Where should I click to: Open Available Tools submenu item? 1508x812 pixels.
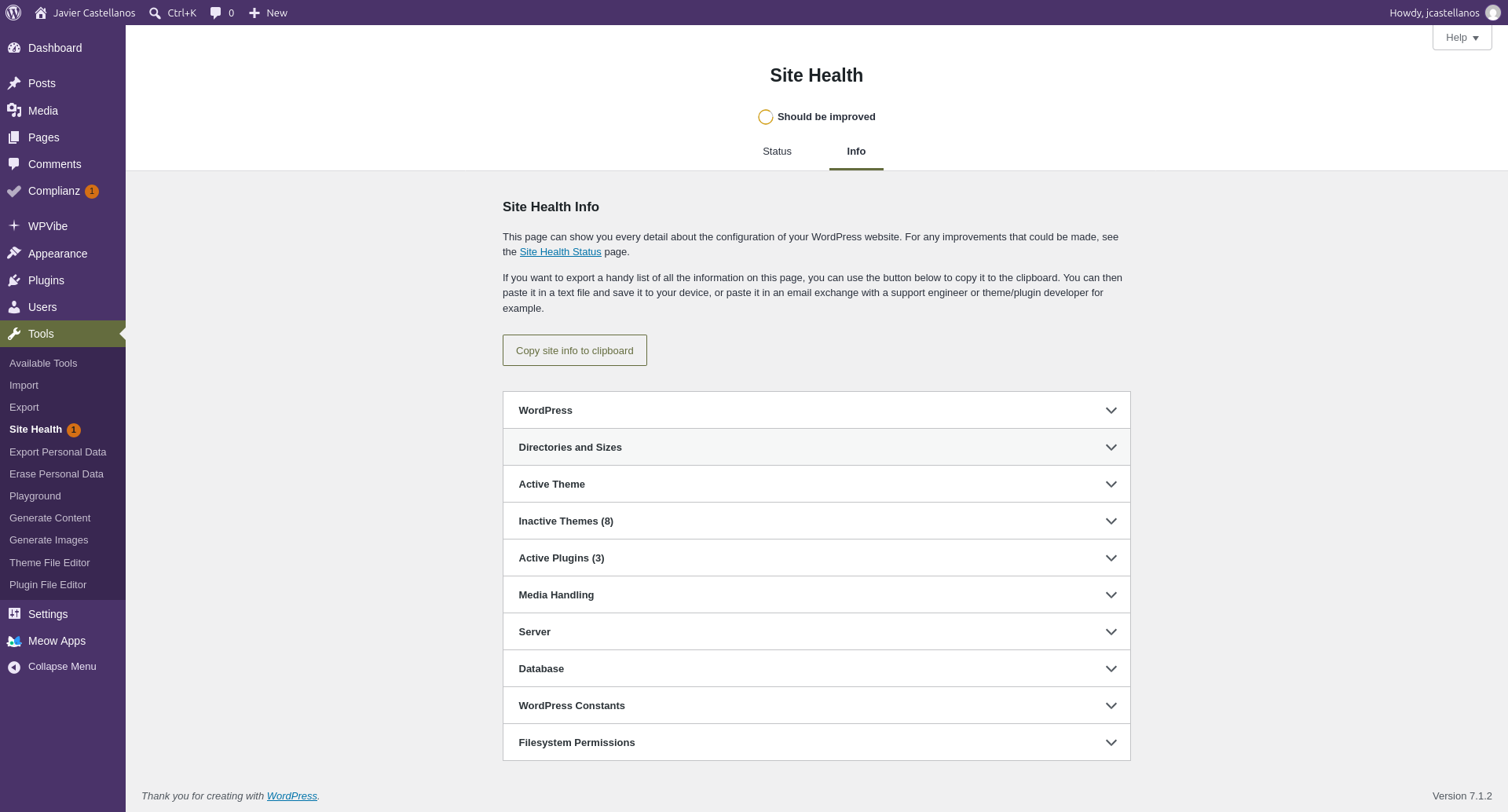click(43, 364)
